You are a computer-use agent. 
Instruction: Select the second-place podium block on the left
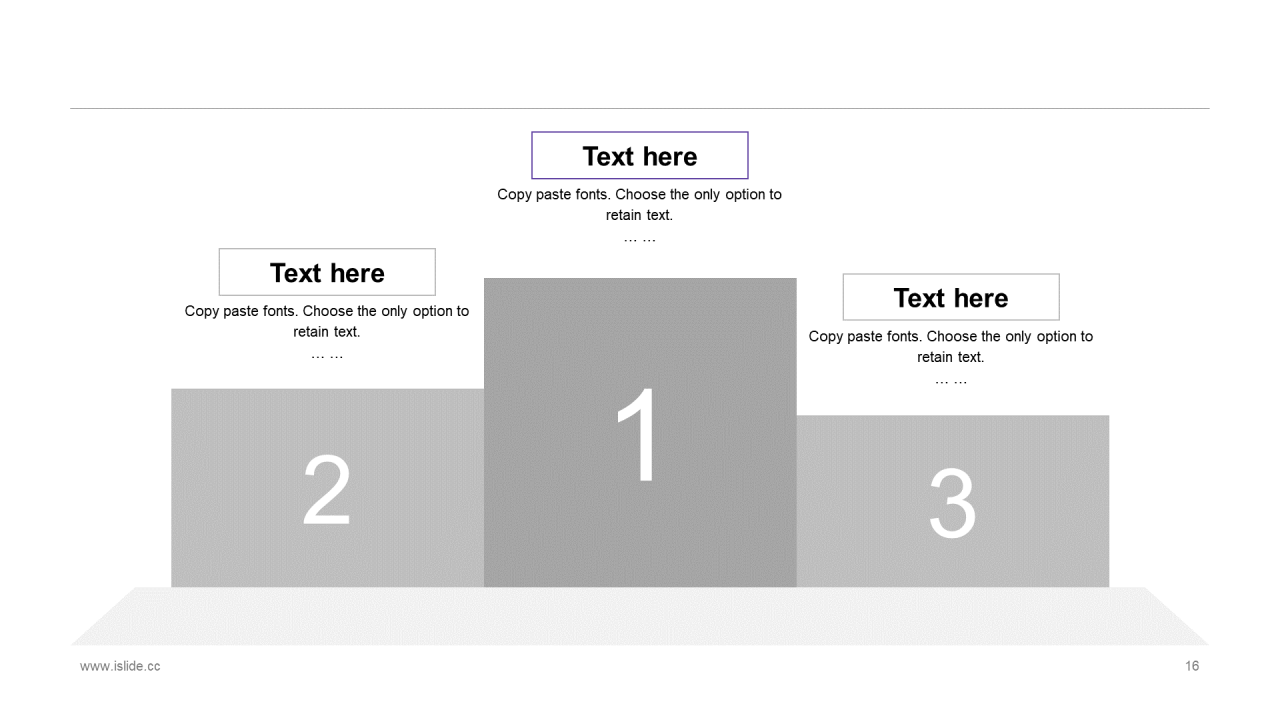(327, 488)
